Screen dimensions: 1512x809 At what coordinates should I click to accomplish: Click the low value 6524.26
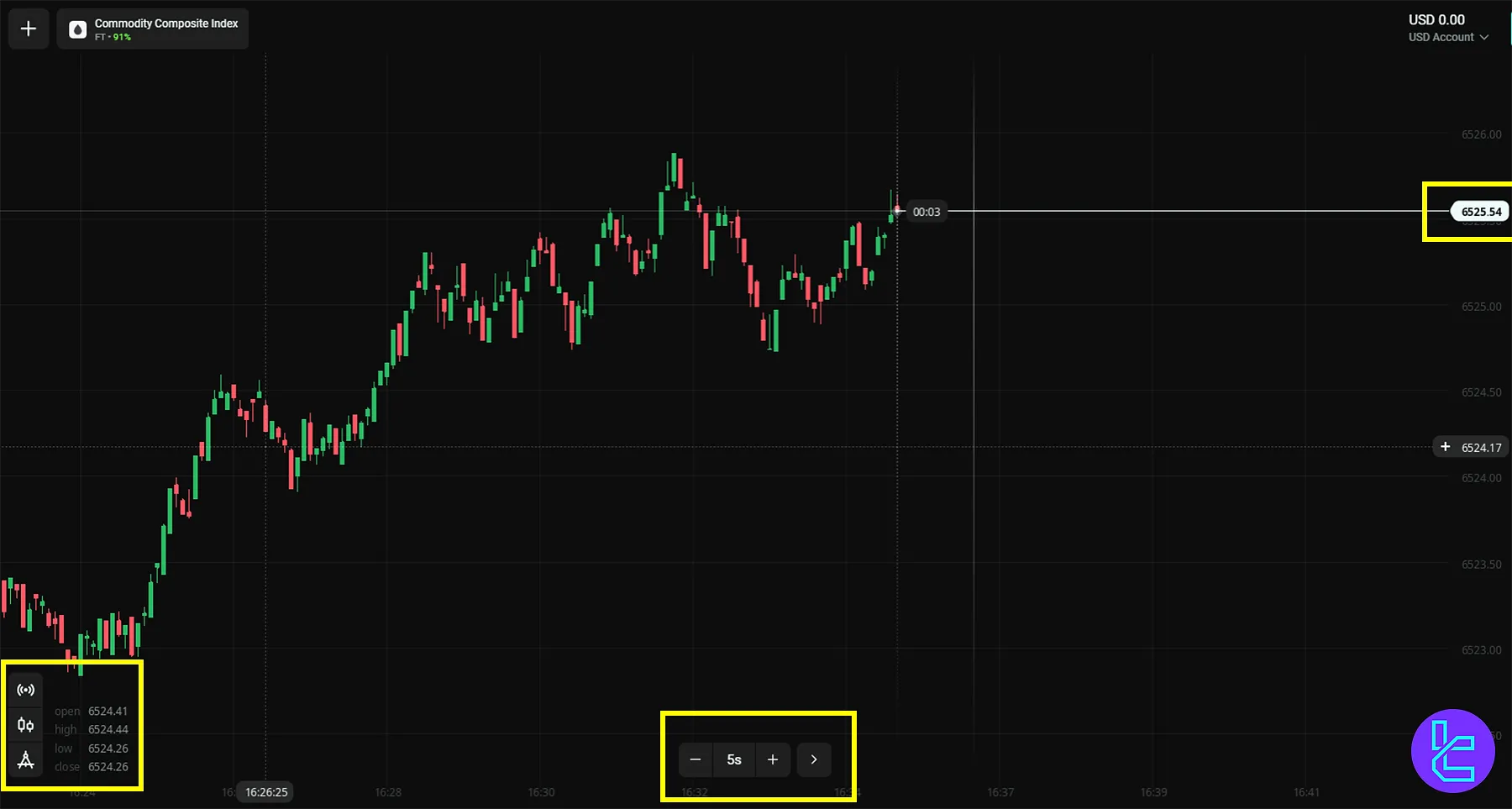(108, 749)
